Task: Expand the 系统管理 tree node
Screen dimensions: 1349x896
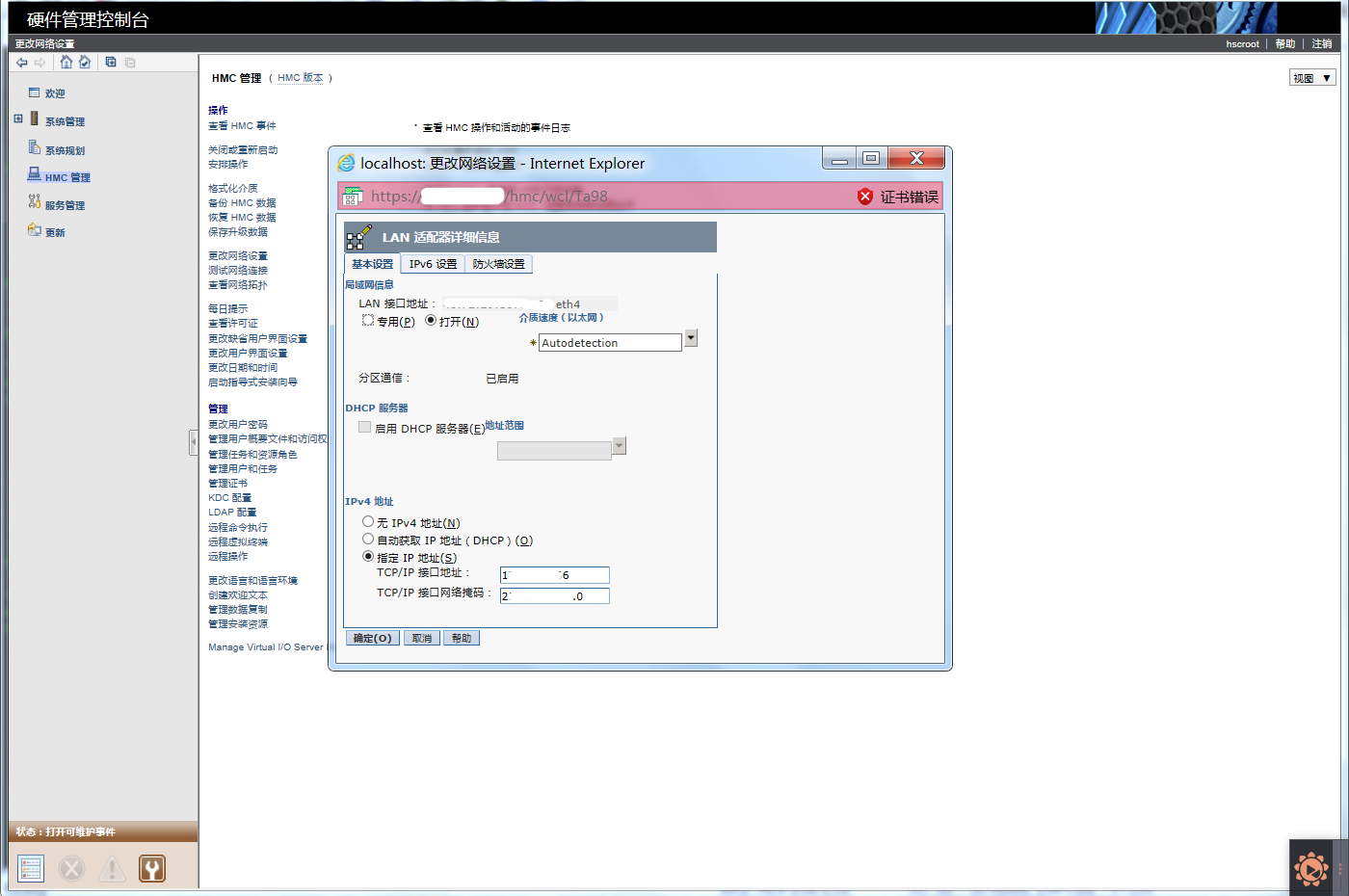Action: click(18, 119)
